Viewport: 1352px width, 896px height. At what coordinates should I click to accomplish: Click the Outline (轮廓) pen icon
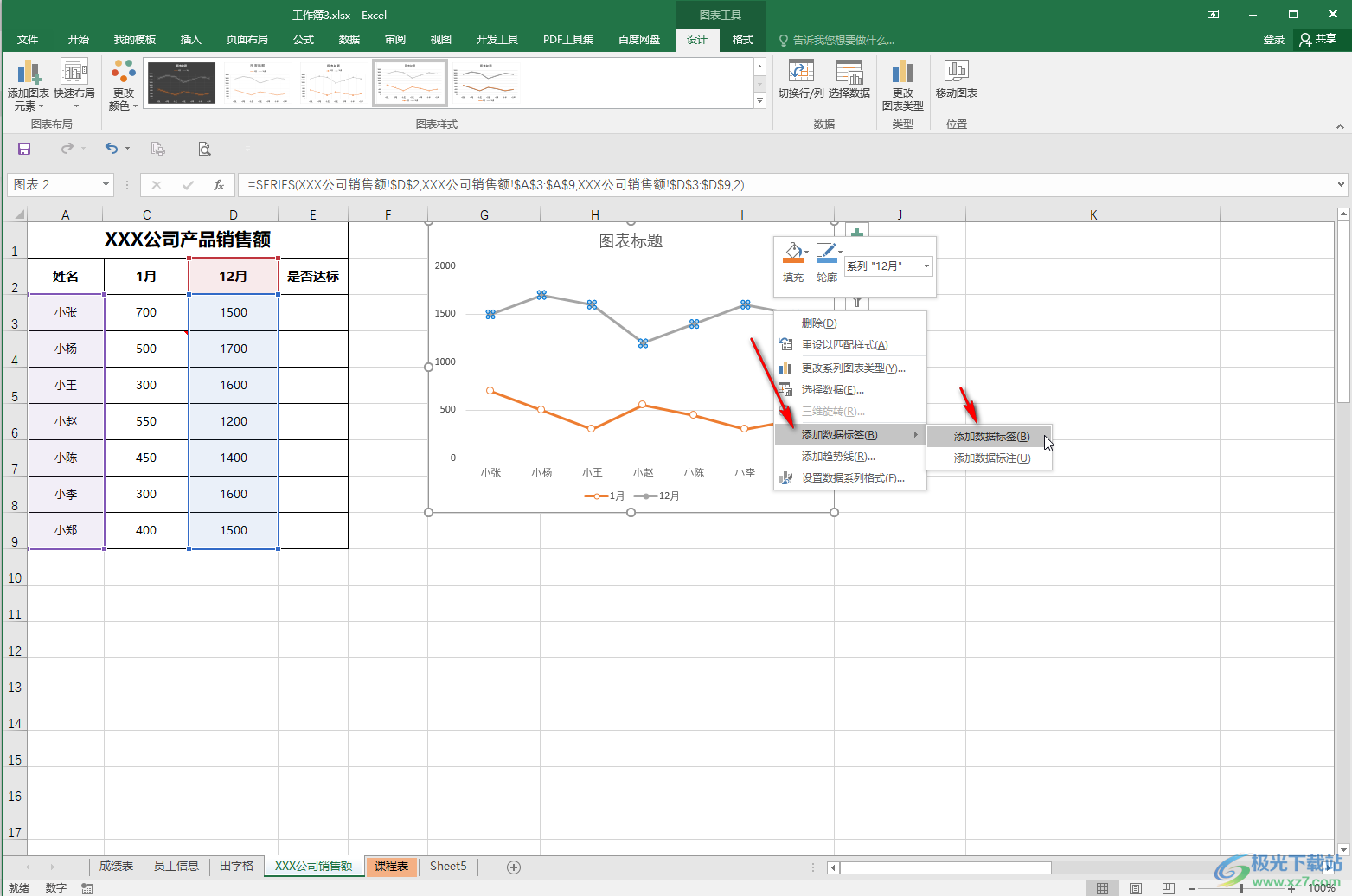(x=826, y=253)
